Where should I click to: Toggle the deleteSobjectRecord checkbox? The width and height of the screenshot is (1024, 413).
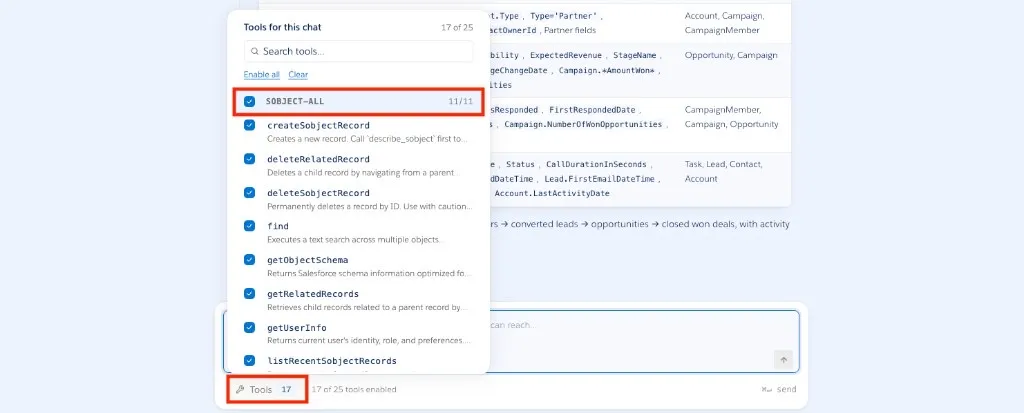coord(249,192)
